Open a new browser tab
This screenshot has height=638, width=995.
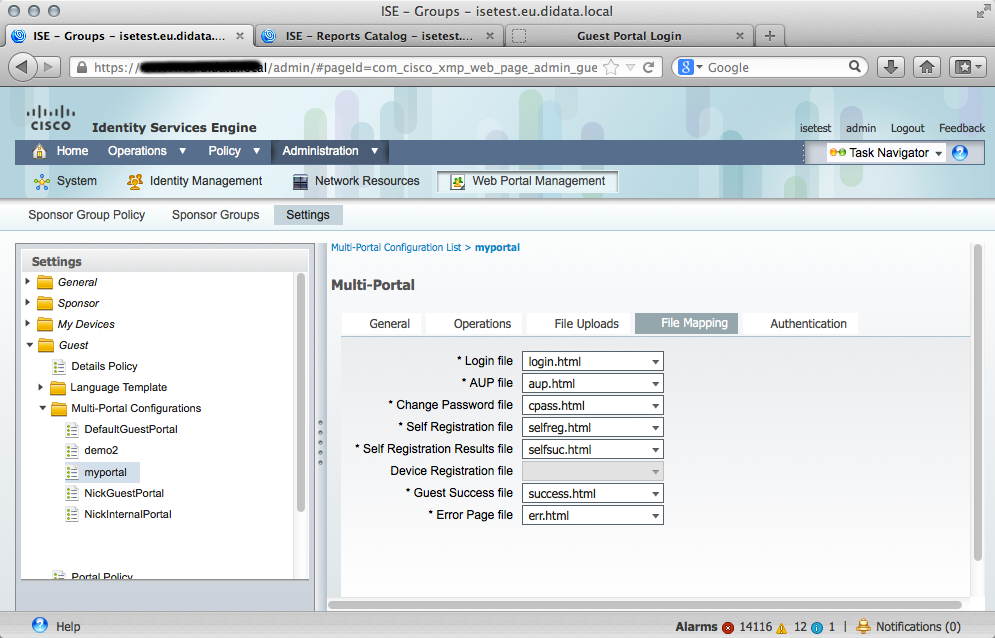click(770, 36)
